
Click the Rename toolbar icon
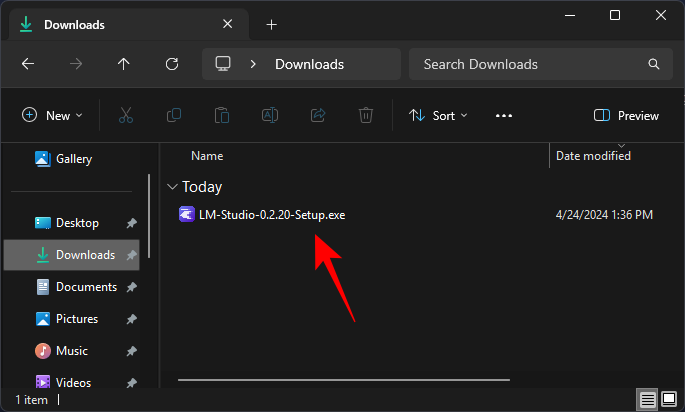click(270, 115)
